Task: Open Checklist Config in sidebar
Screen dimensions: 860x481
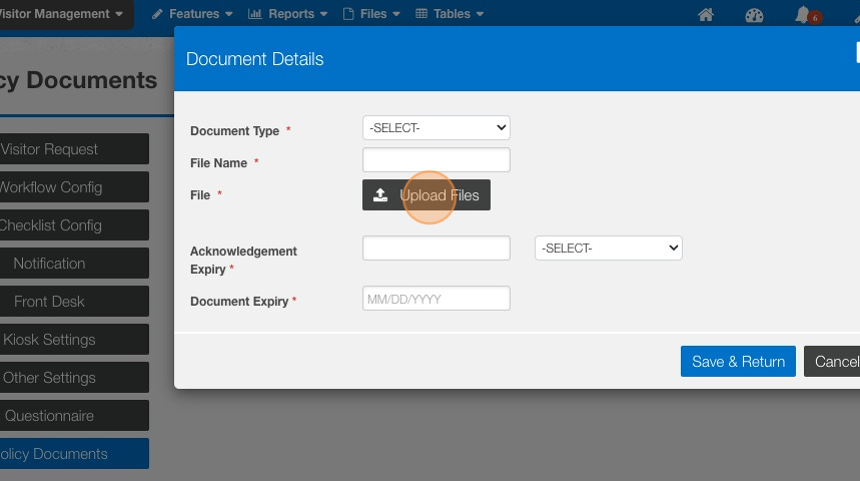Action: 74,225
